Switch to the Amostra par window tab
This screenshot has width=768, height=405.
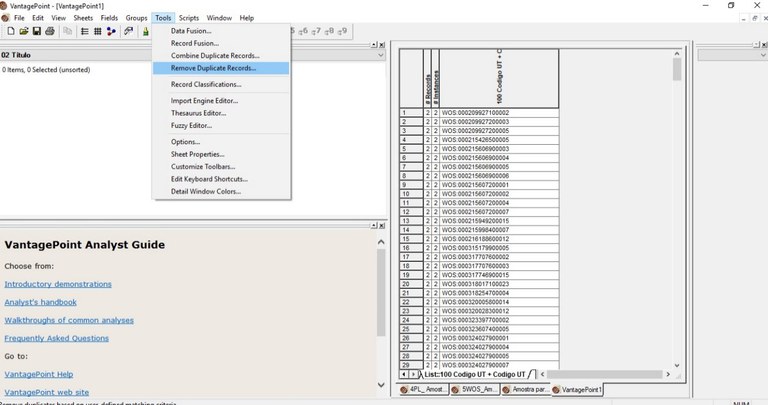[526, 390]
